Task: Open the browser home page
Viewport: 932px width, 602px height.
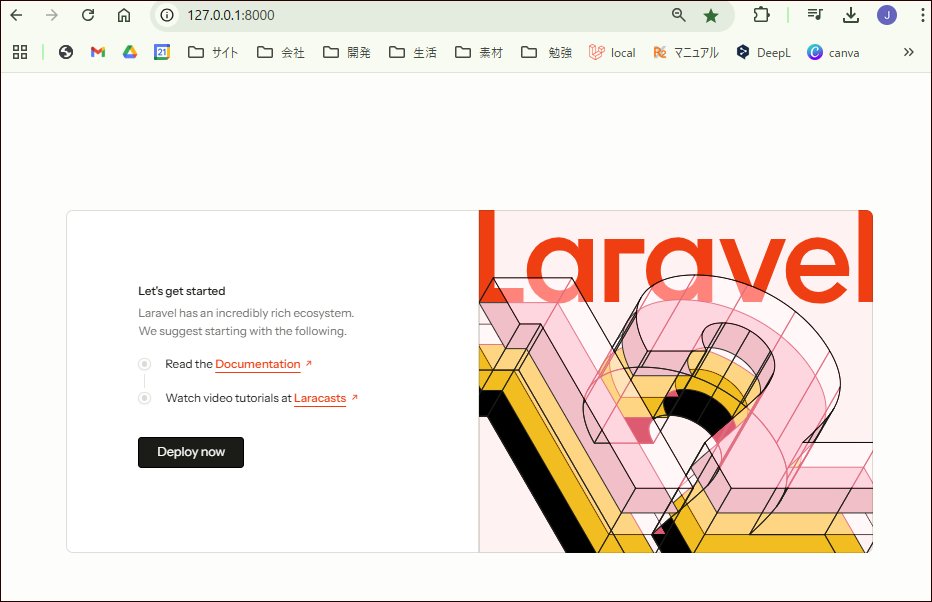Action: click(x=124, y=15)
